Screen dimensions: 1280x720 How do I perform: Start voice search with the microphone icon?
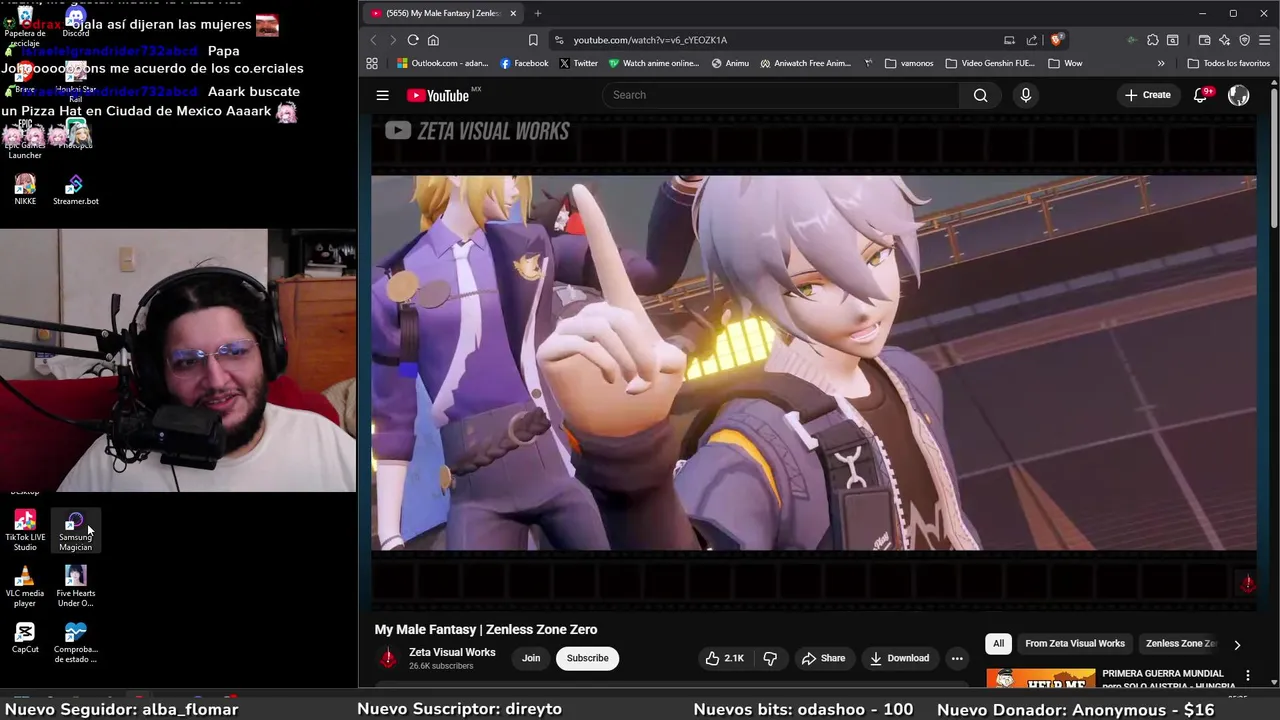[x=1025, y=95]
